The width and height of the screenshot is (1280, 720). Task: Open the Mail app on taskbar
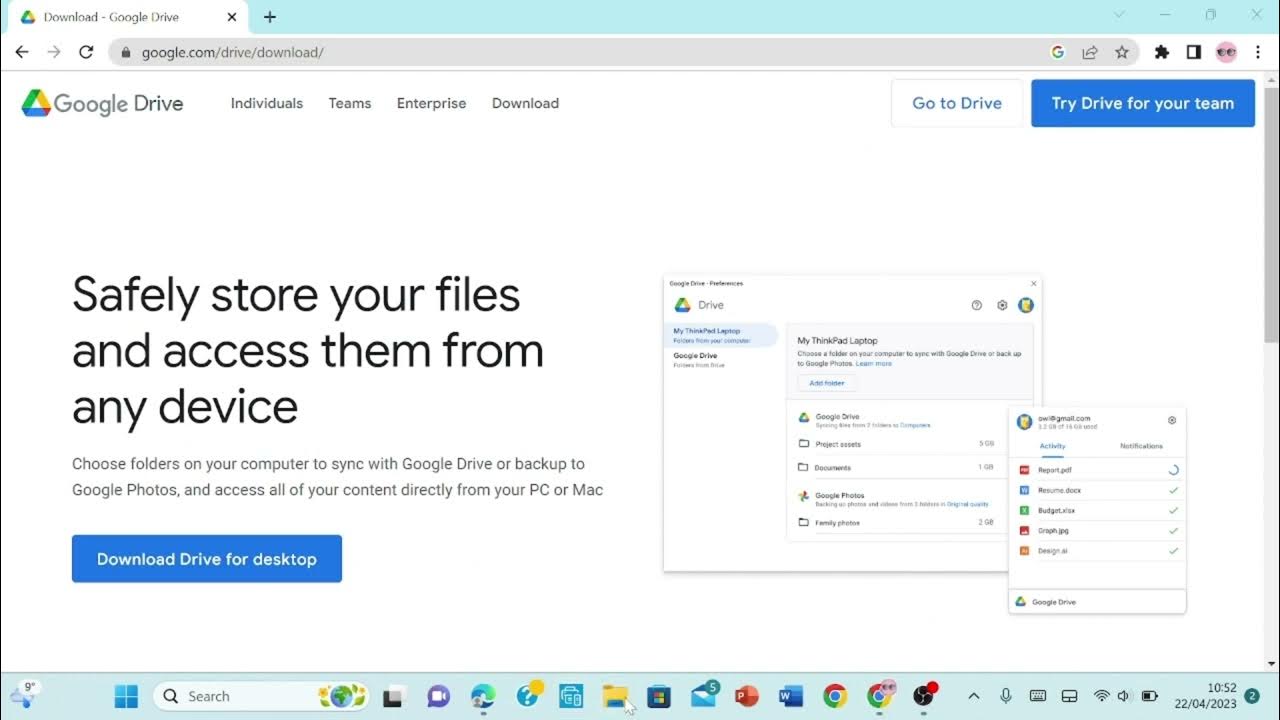point(704,695)
